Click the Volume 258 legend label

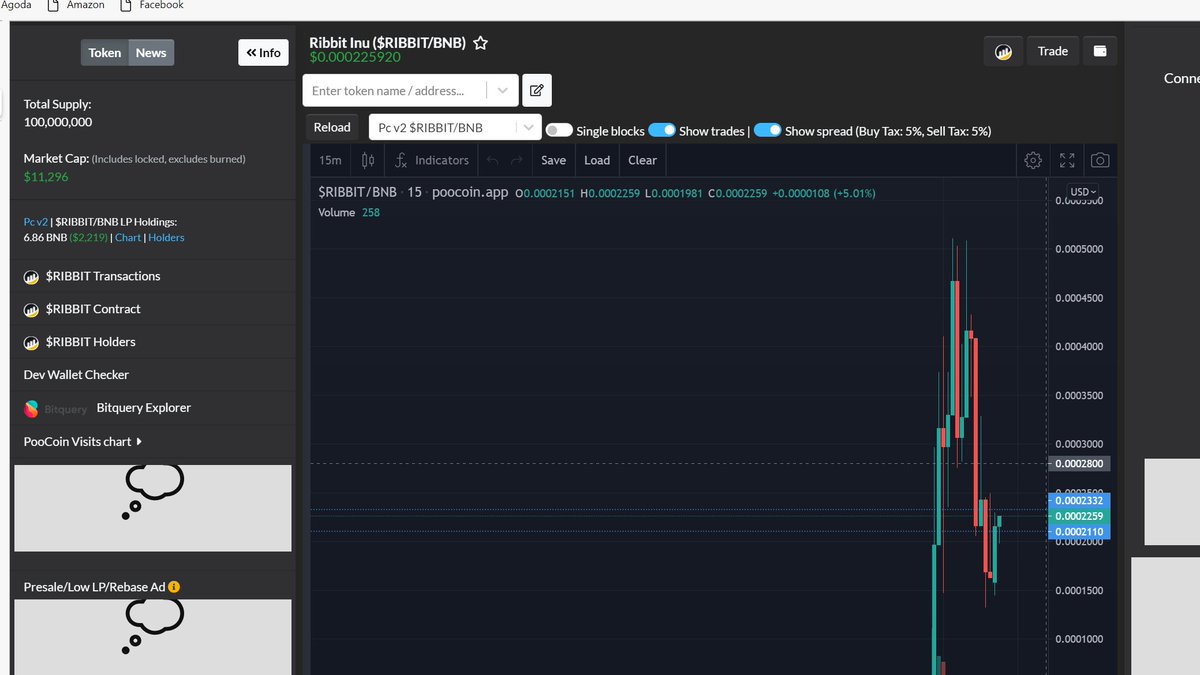coord(349,212)
